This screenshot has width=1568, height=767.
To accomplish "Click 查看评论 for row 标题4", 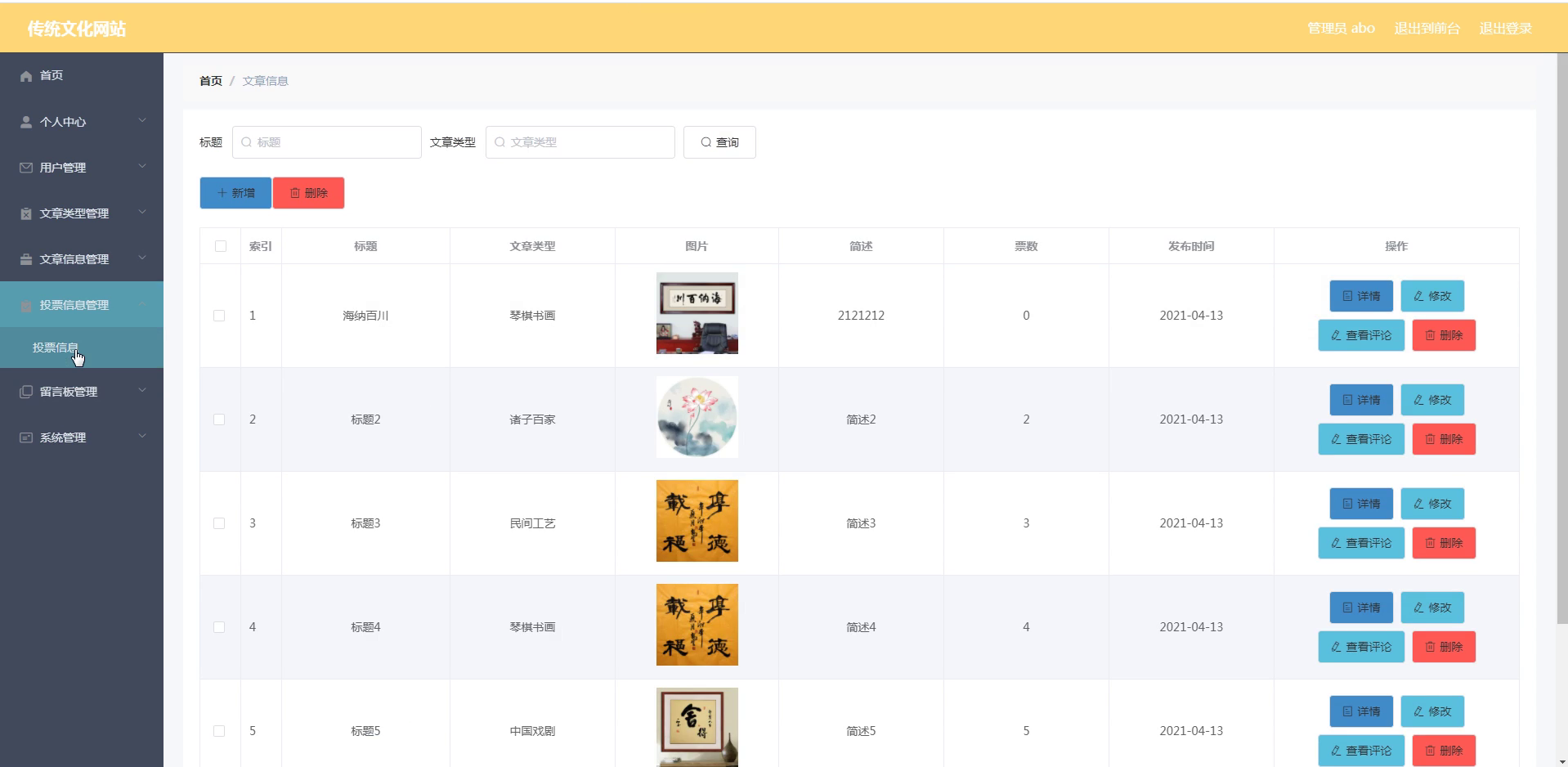I will (1361, 647).
